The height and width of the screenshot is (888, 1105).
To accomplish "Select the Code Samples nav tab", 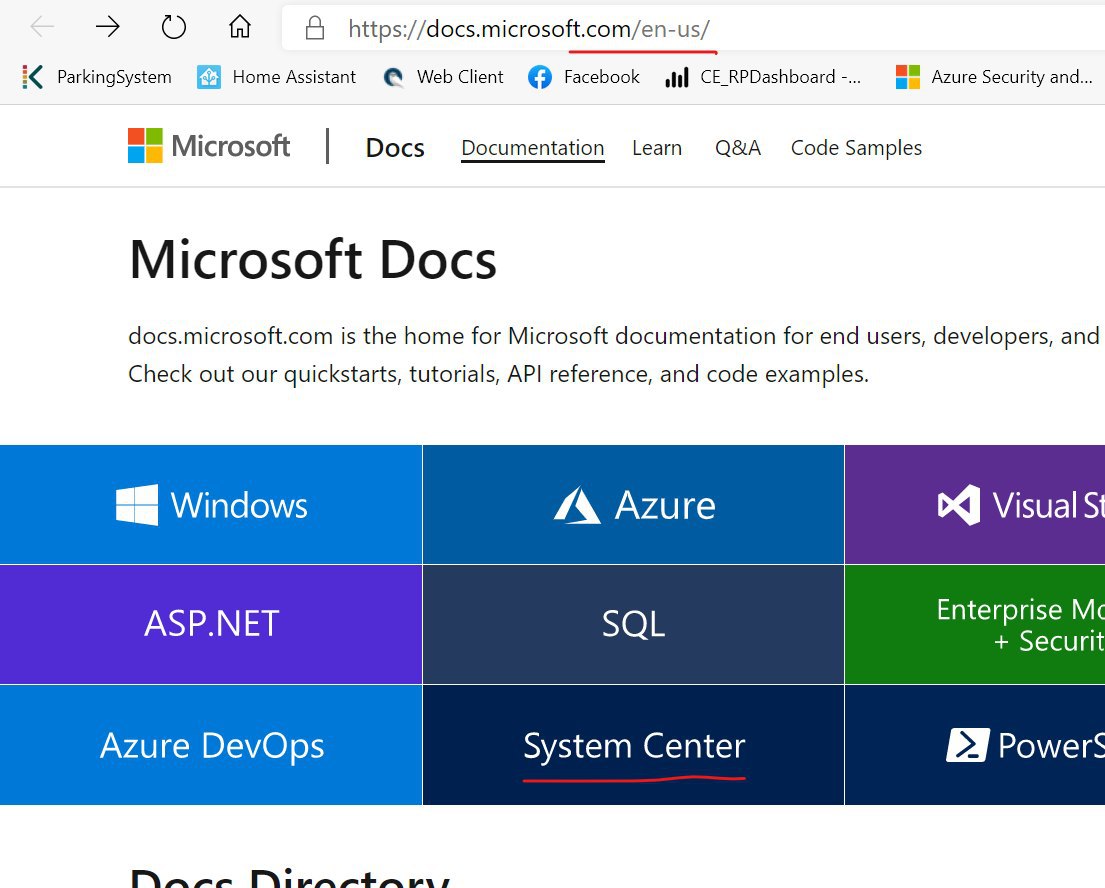I will [856, 148].
